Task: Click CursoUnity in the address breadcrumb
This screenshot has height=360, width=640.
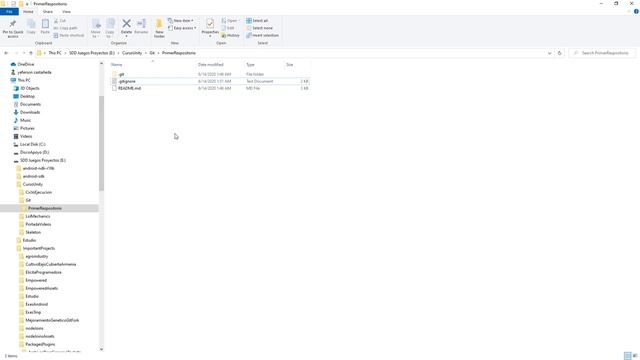Action: (x=132, y=53)
